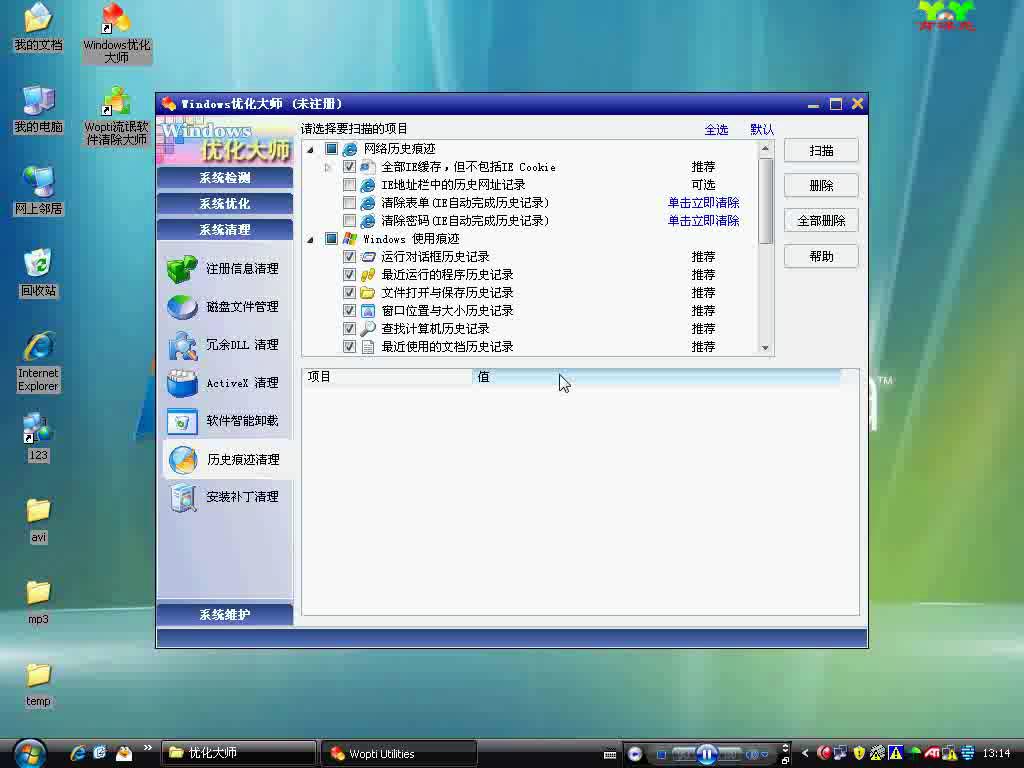Open Internet Explorer desktop icon
This screenshot has width=1024, height=768.
tap(38, 362)
